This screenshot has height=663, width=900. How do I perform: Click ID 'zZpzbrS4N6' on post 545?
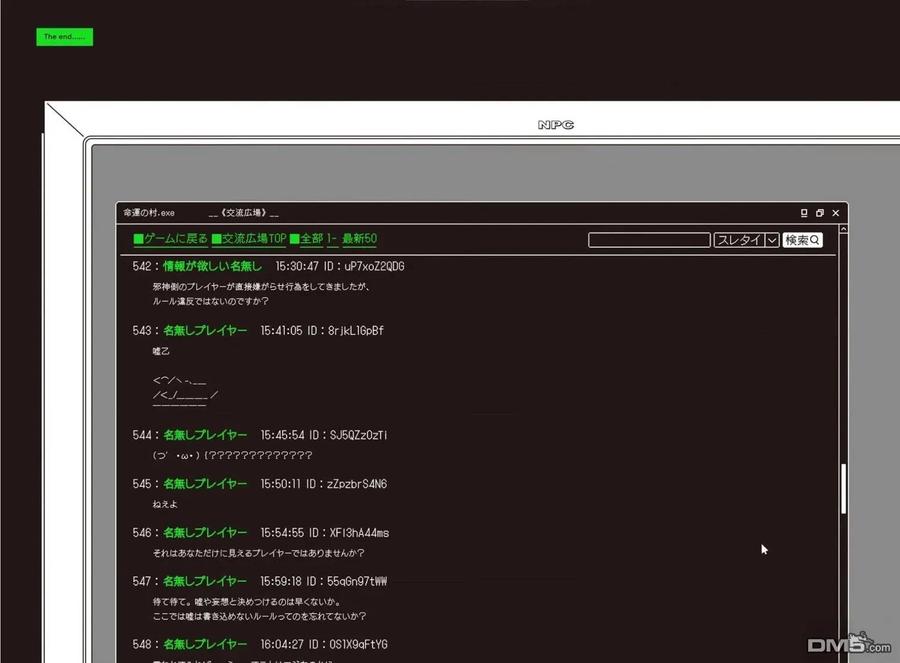click(357, 484)
